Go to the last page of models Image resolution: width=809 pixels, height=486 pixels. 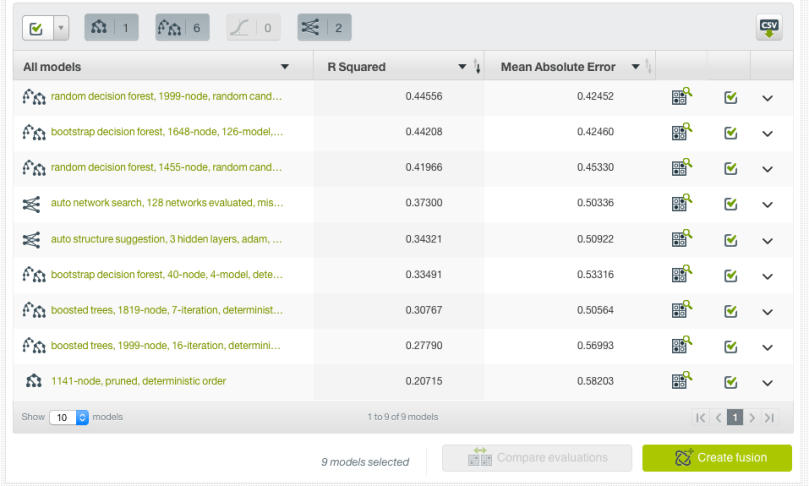[x=769, y=417]
